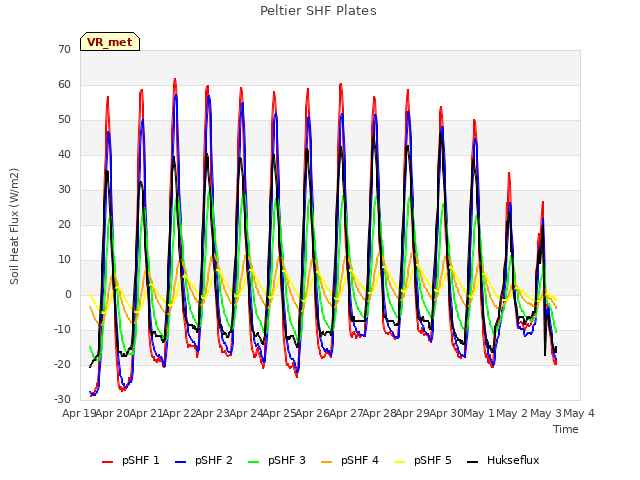Click the Apr 26 x-axis label
The height and width of the screenshot is (480, 640).
tap(312, 413)
